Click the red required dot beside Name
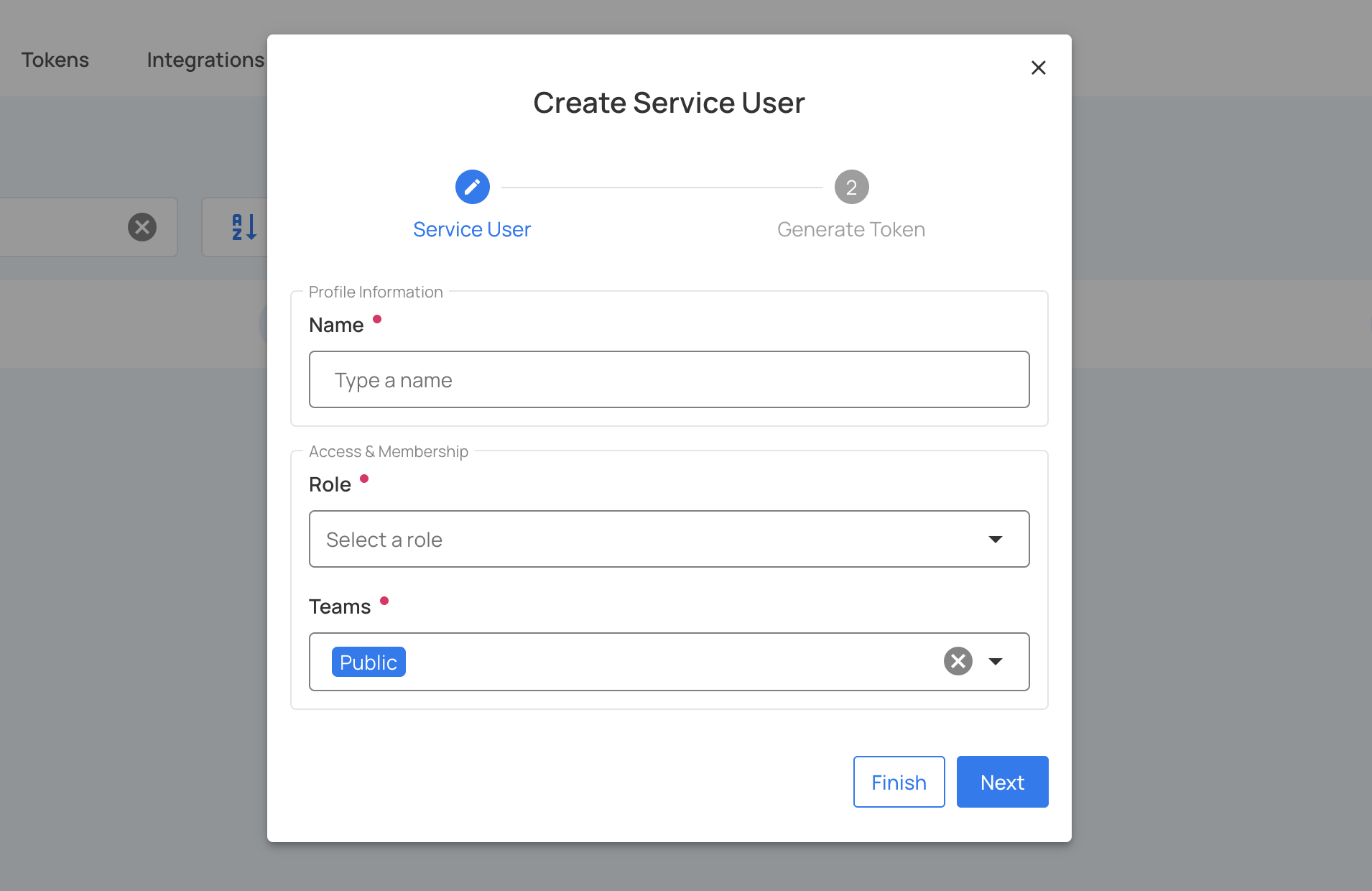The image size is (1372, 891). point(378,319)
